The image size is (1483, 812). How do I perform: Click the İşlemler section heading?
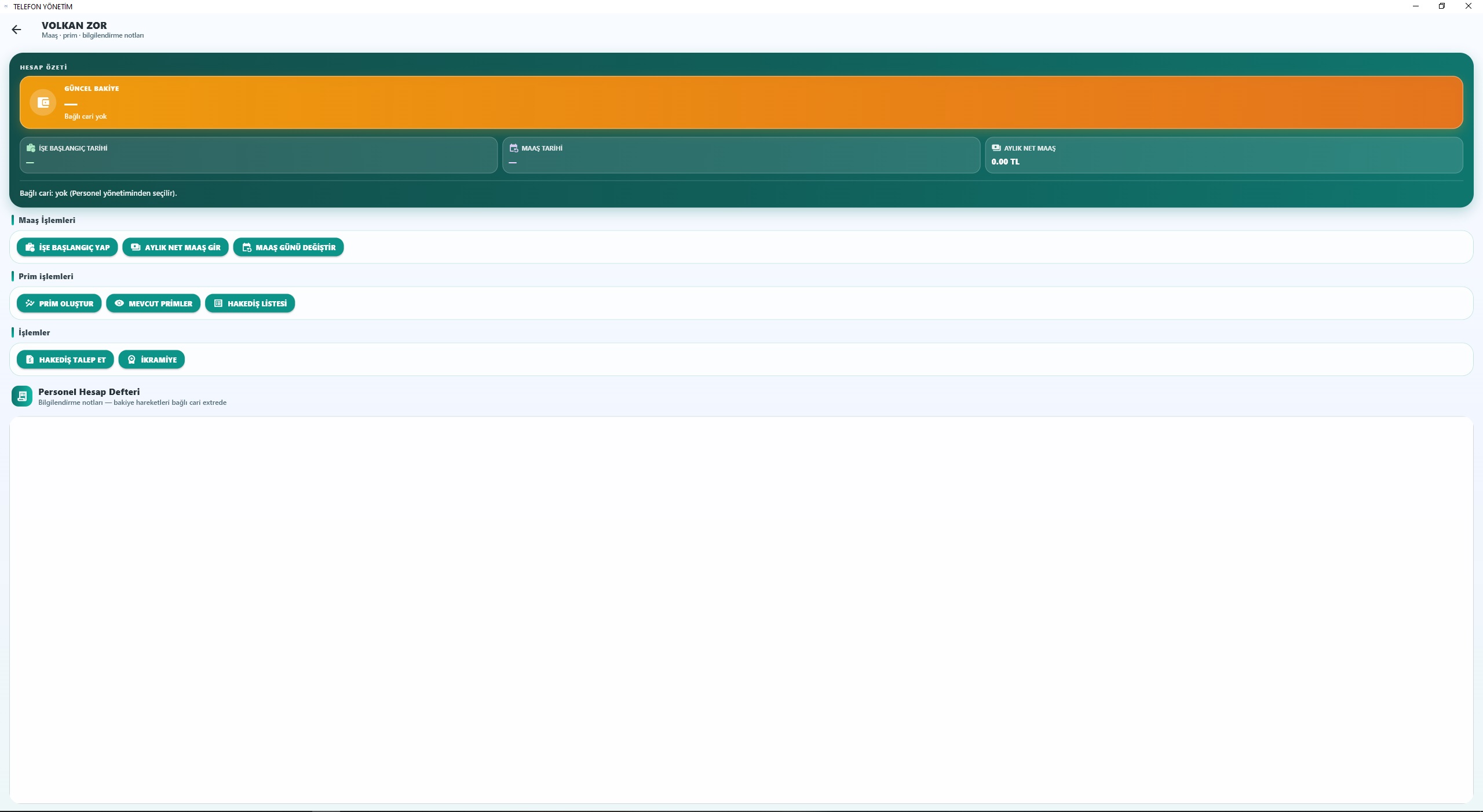pos(34,332)
